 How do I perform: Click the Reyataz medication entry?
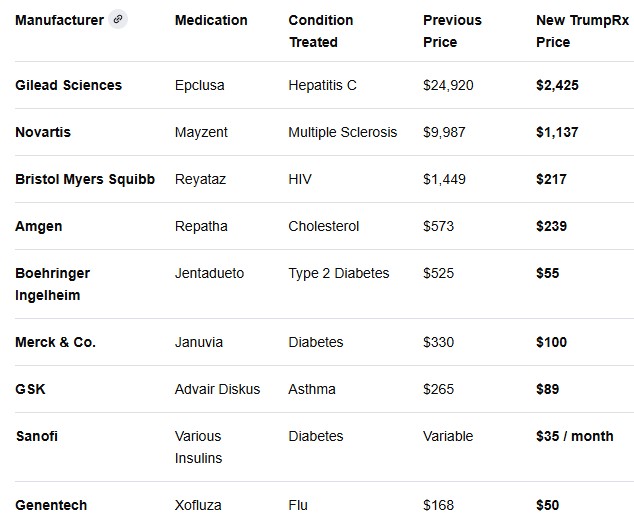click(201, 179)
